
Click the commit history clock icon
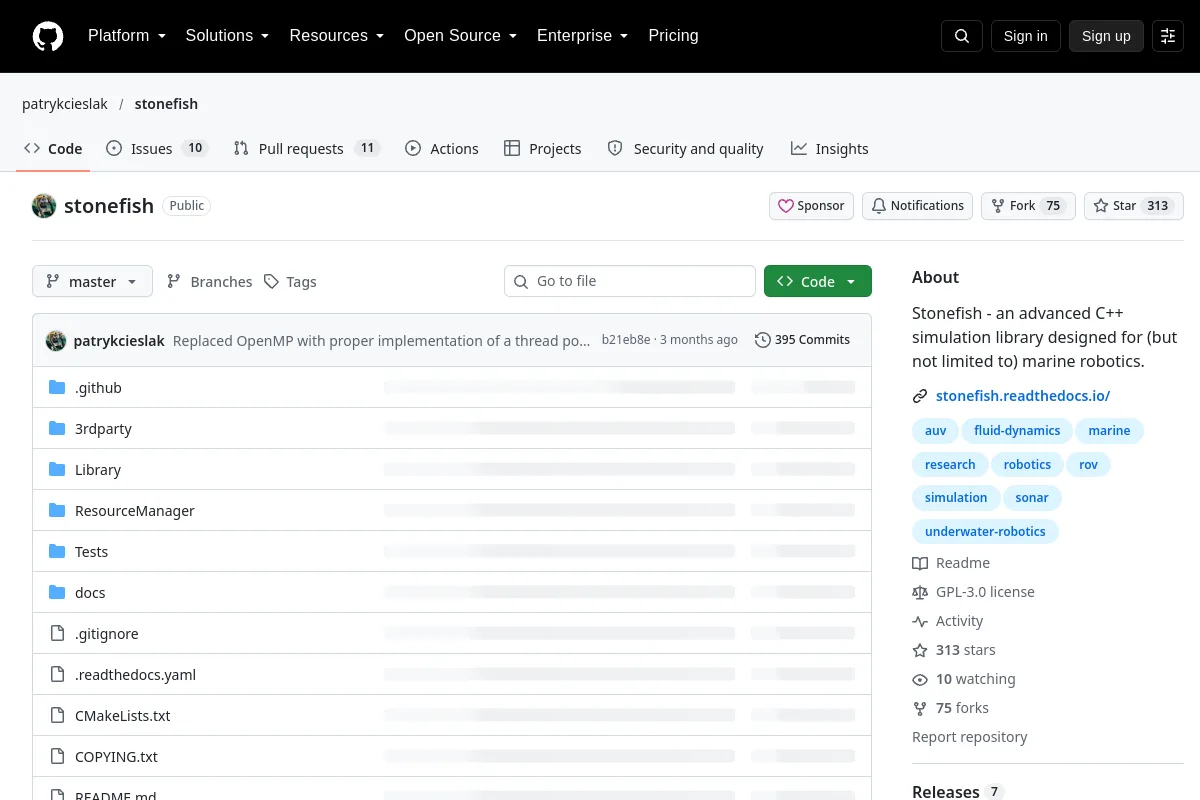pyautogui.click(x=763, y=340)
